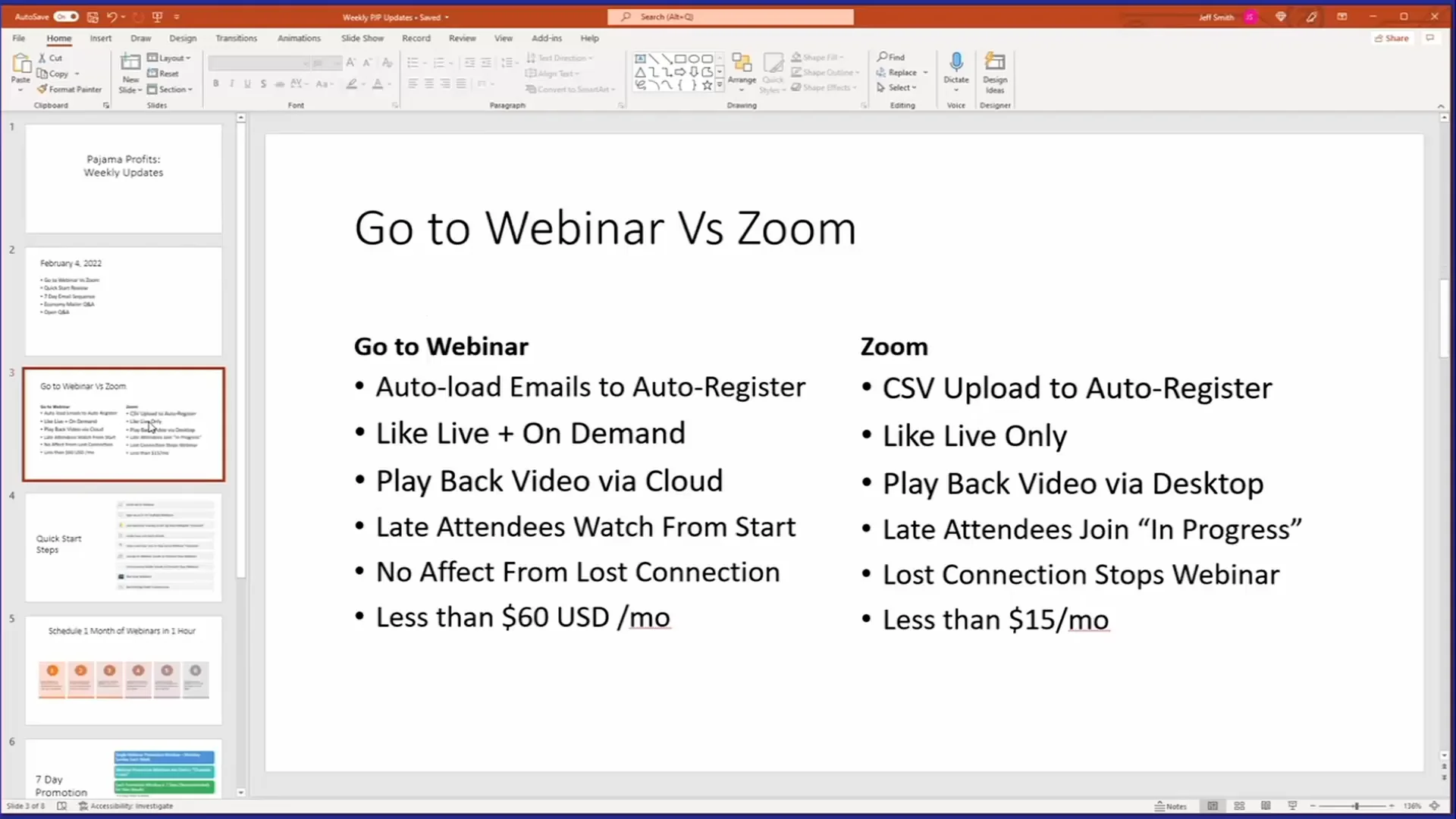
Task: Toggle Normal view button in status bar
Action: coord(1213,806)
